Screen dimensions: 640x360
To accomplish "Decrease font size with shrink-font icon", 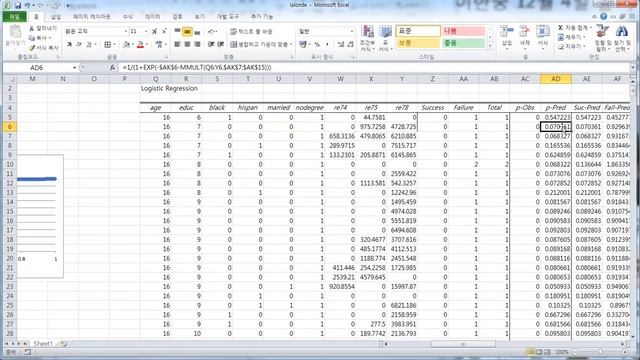I will (x=164, y=31).
